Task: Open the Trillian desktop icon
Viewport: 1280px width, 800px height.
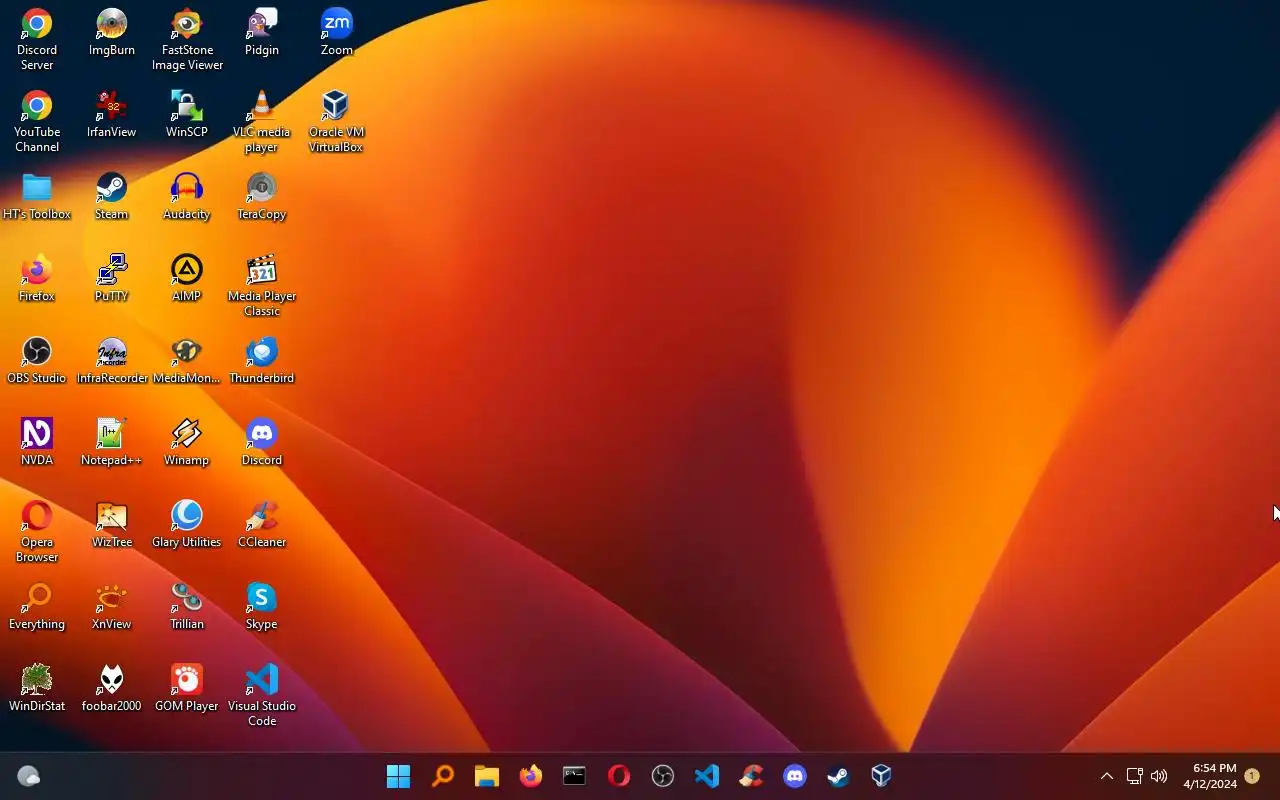Action: [x=187, y=607]
